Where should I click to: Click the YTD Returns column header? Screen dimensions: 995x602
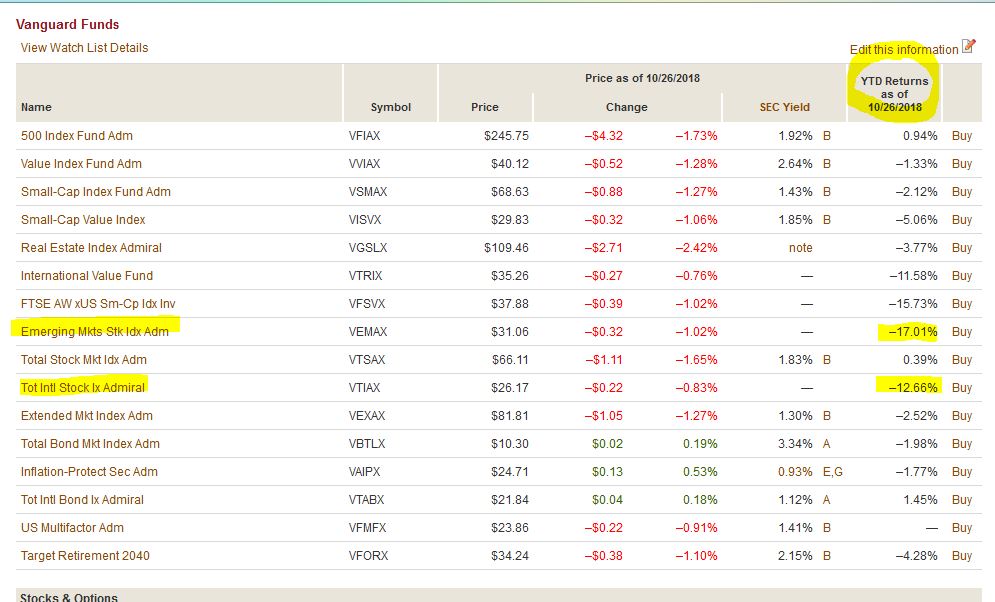pyautogui.click(x=895, y=94)
